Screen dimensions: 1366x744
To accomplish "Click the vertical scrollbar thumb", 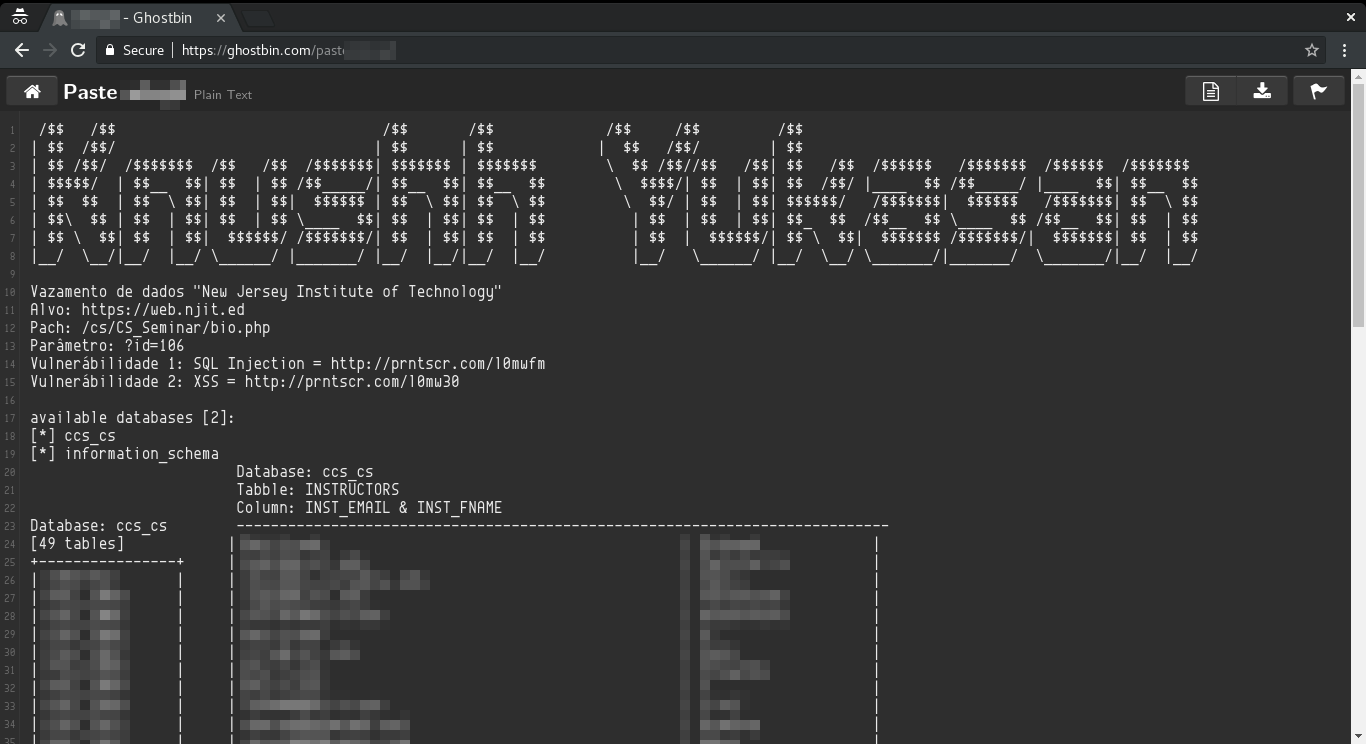I will click(x=1358, y=205).
